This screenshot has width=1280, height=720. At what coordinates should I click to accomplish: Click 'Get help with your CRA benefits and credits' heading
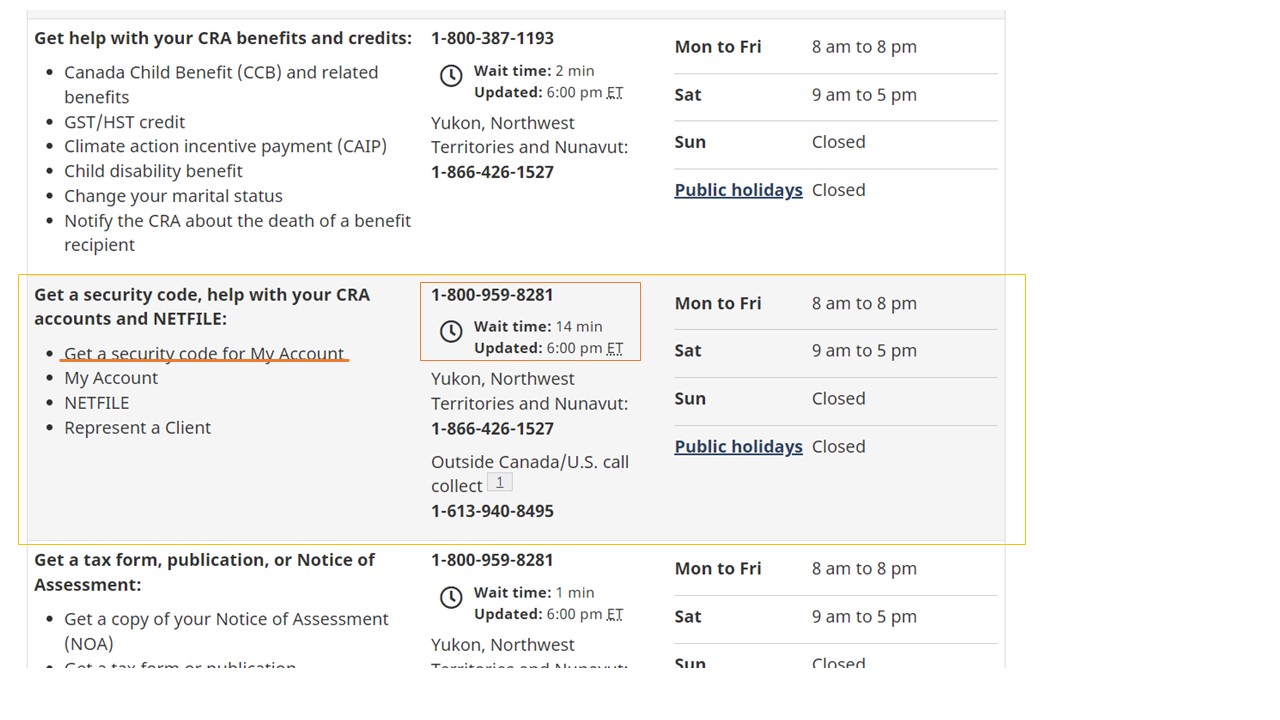tap(223, 38)
